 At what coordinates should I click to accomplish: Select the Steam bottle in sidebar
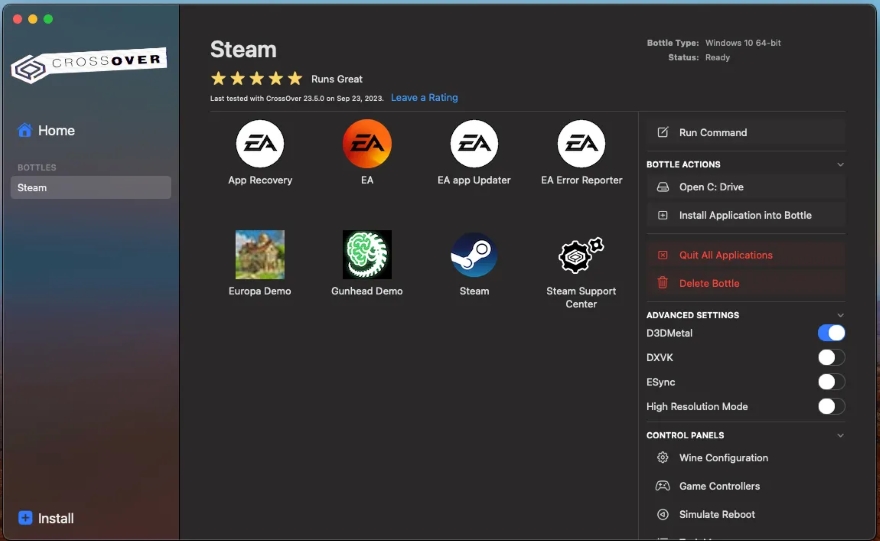click(x=90, y=188)
